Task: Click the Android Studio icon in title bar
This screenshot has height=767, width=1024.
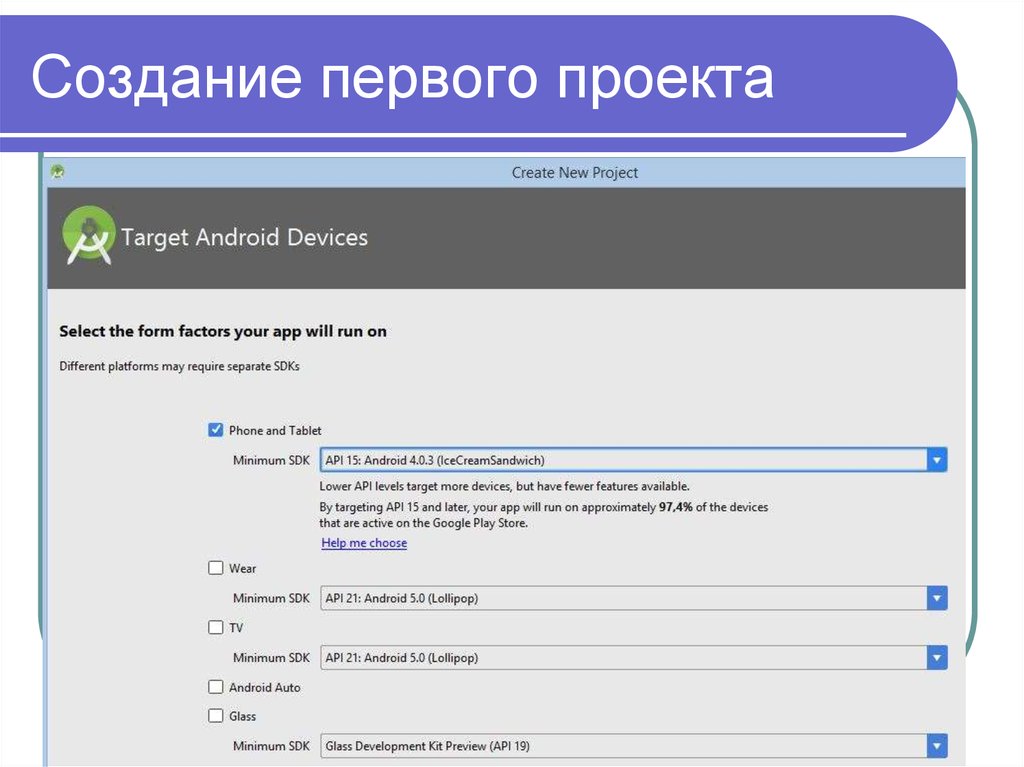Action: tap(57, 172)
